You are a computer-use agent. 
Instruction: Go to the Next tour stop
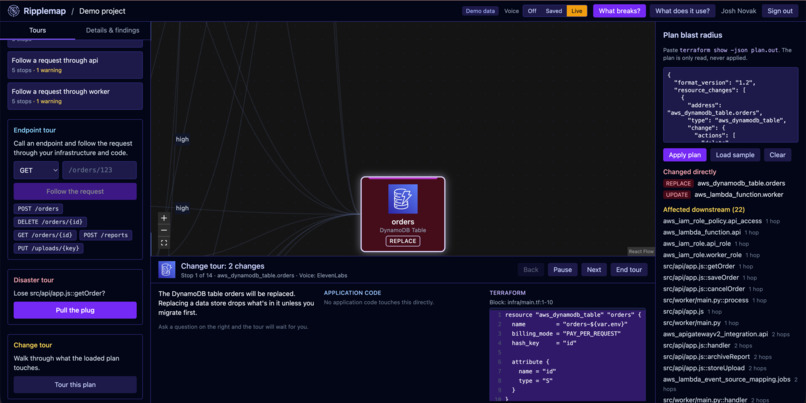(x=594, y=269)
